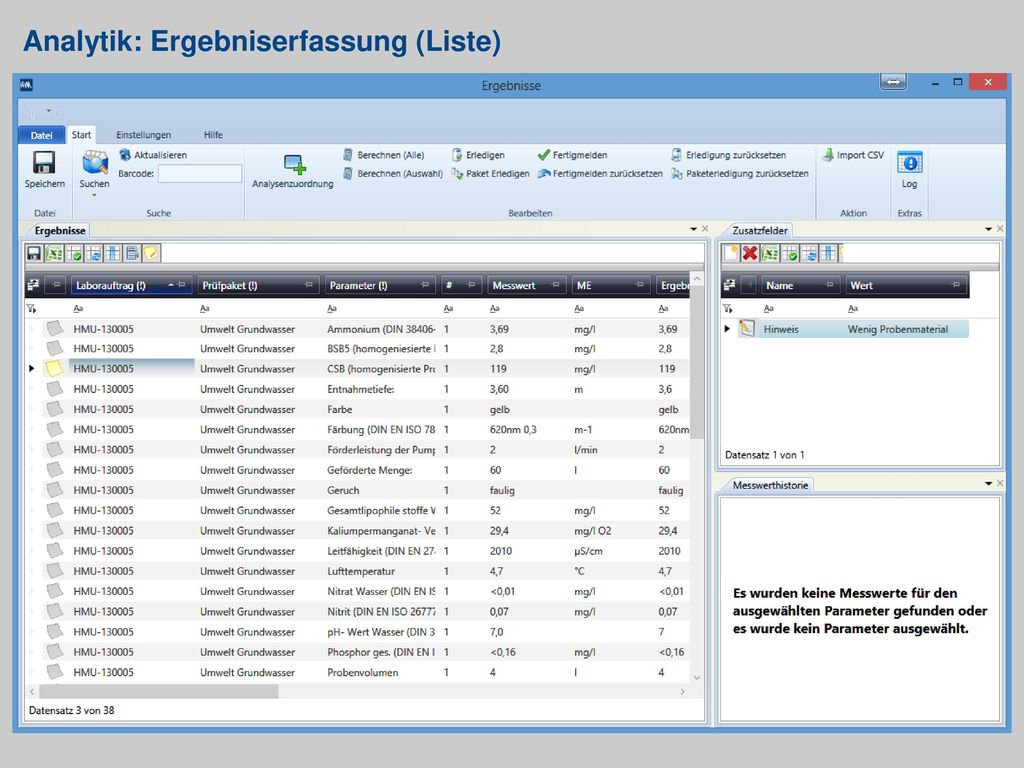
Task: Open the Ergebnisse panel options dropdown arrow
Action: click(x=694, y=229)
